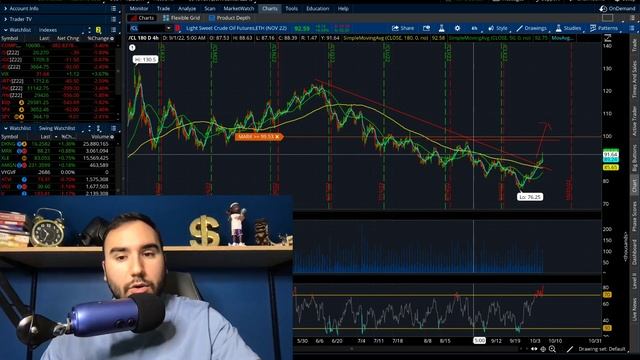Click the /CL symbol input field
This screenshot has height=360, width=640.
[x=147, y=28]
